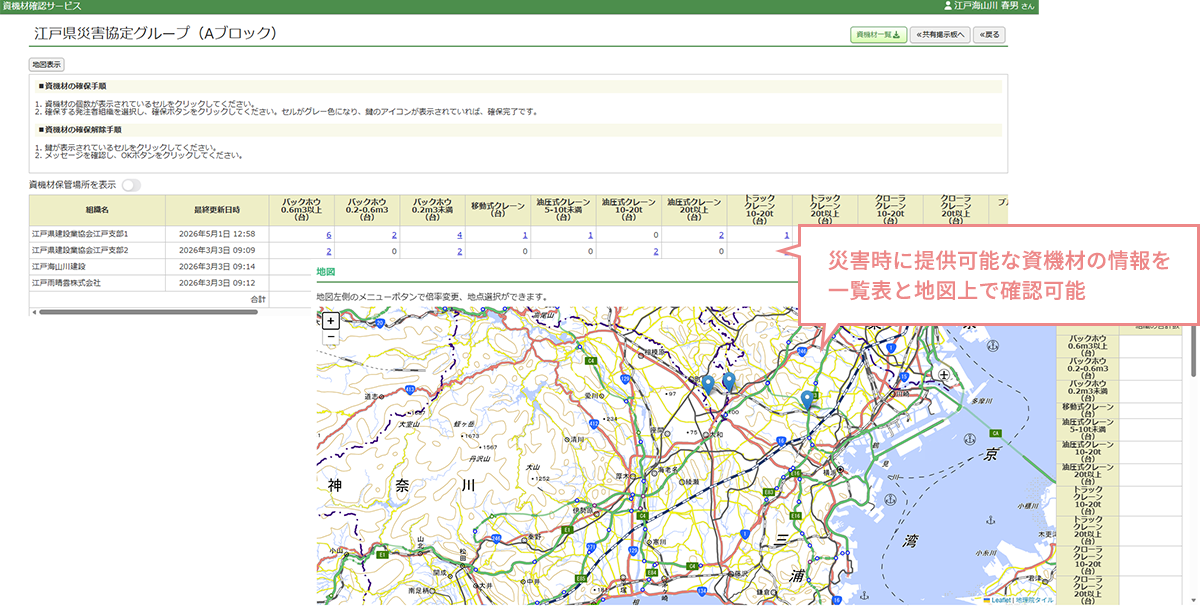Select the middle blue map marker
This screenshot has width=1200, height=610.
click(729, 382)
